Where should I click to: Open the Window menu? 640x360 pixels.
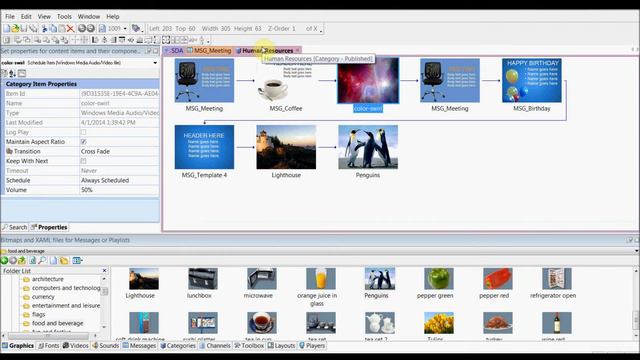(x=89, y=17)
